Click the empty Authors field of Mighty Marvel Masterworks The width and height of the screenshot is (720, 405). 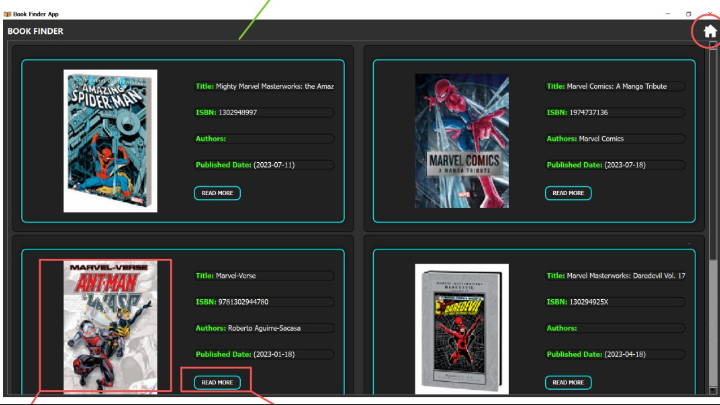pyautogui.click(x=264, y=139)
